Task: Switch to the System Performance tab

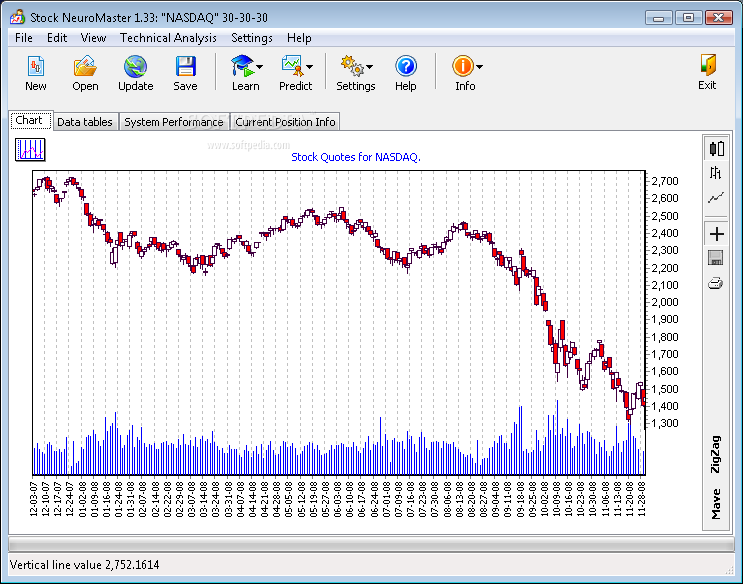Action: click(173, 122)
